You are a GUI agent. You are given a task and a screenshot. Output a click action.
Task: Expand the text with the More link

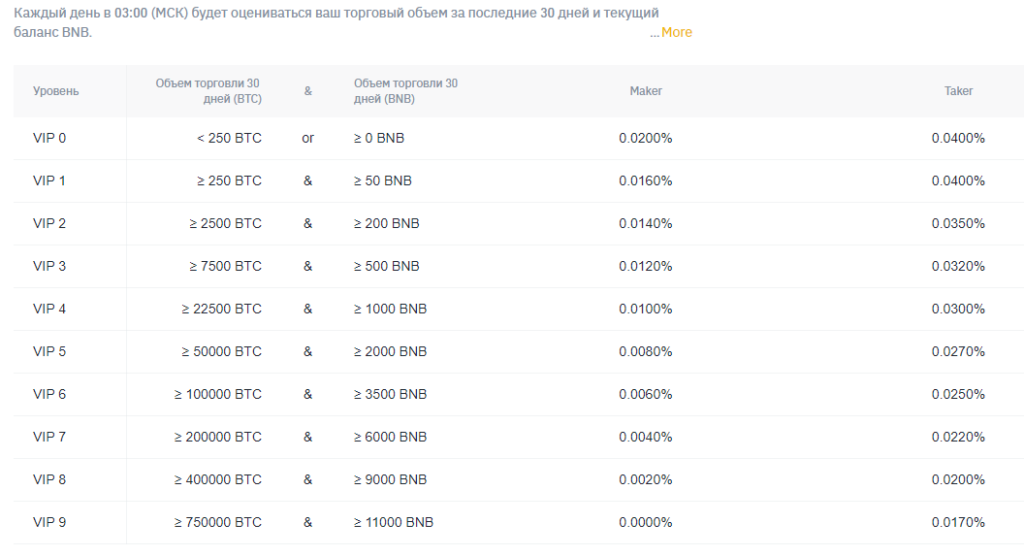(x=676, y=32)
